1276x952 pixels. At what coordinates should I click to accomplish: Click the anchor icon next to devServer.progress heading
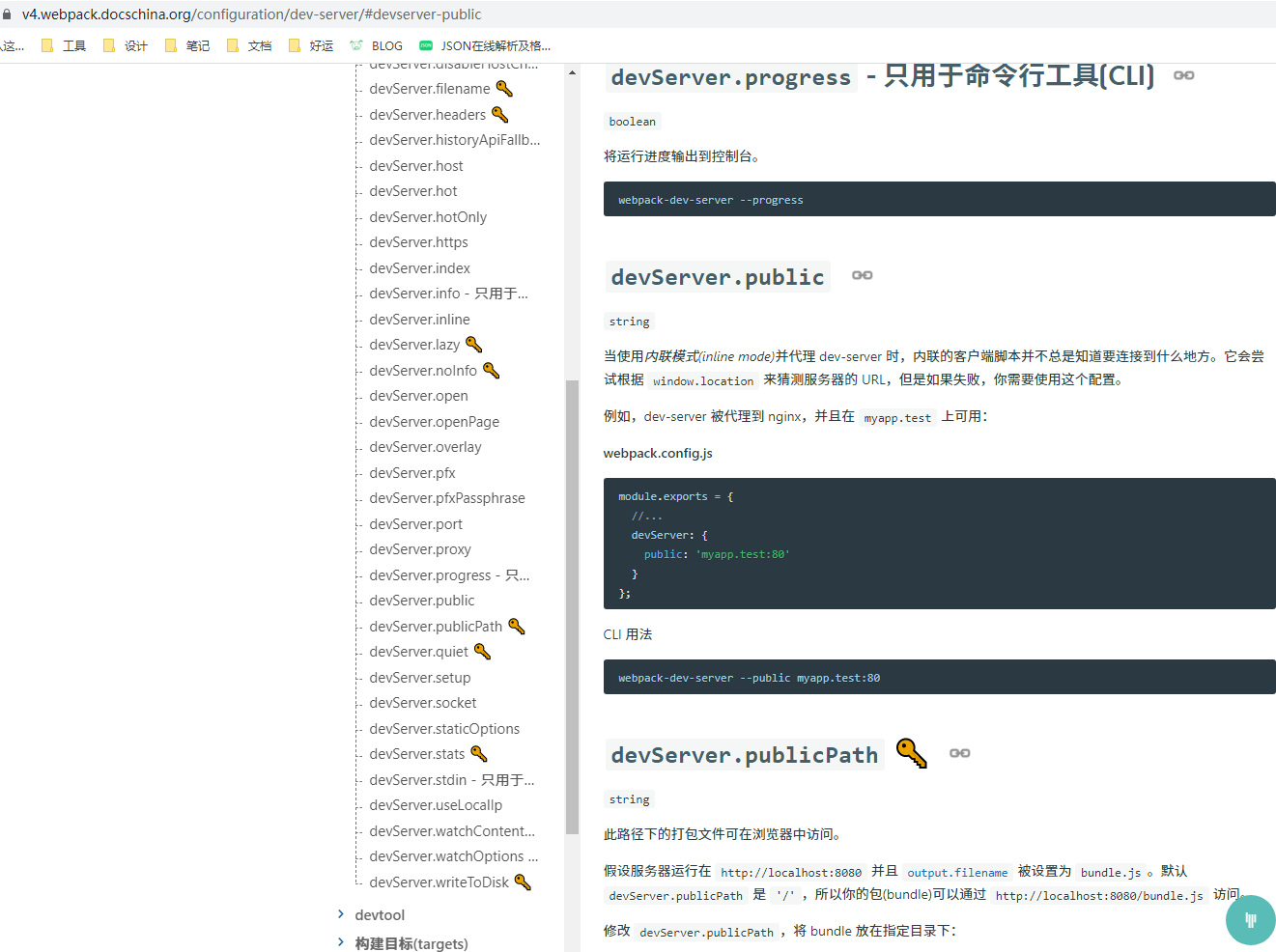pos(1183,74)
